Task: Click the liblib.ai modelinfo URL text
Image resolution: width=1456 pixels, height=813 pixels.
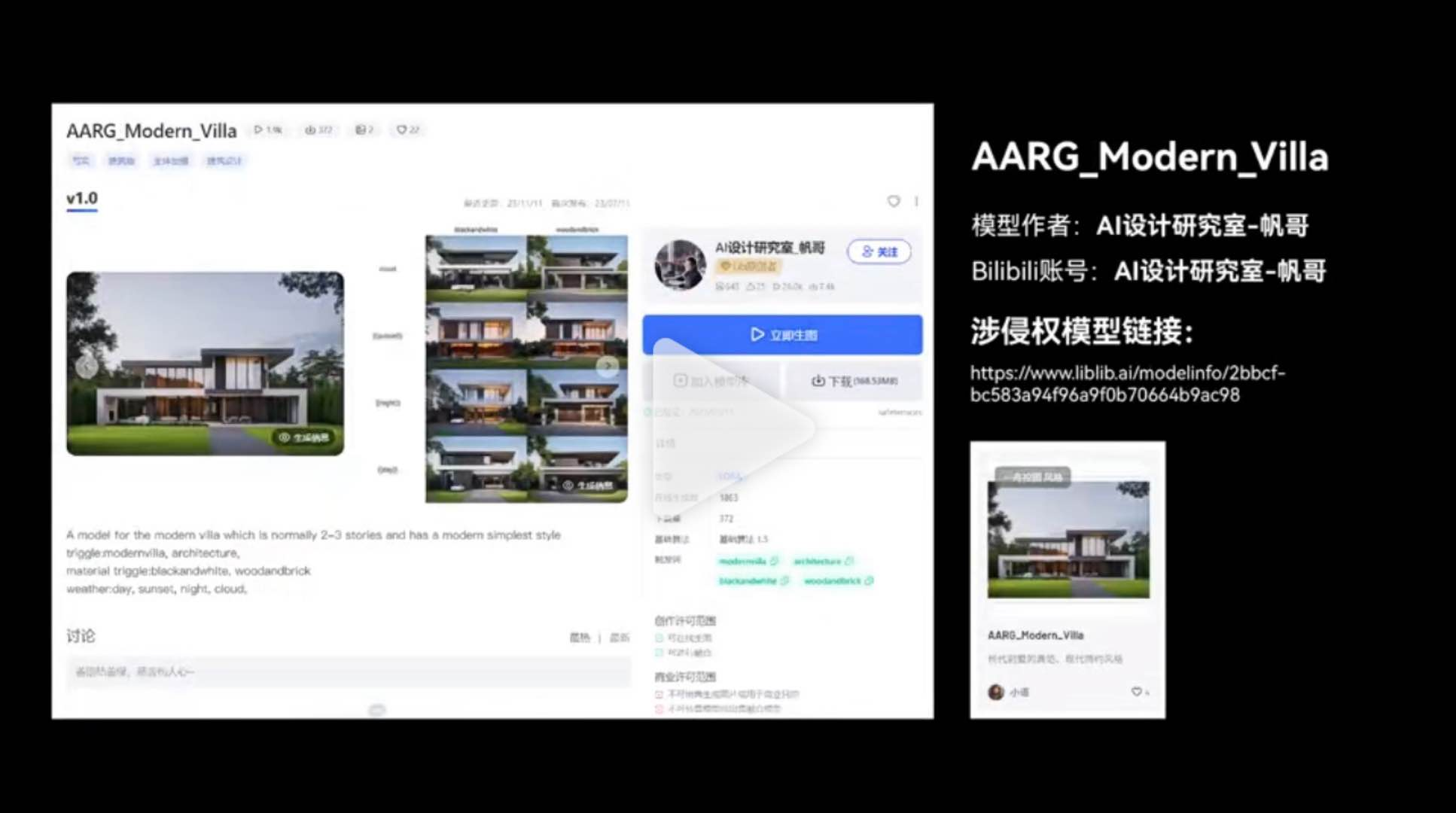Action: [x=1127, y=384]
